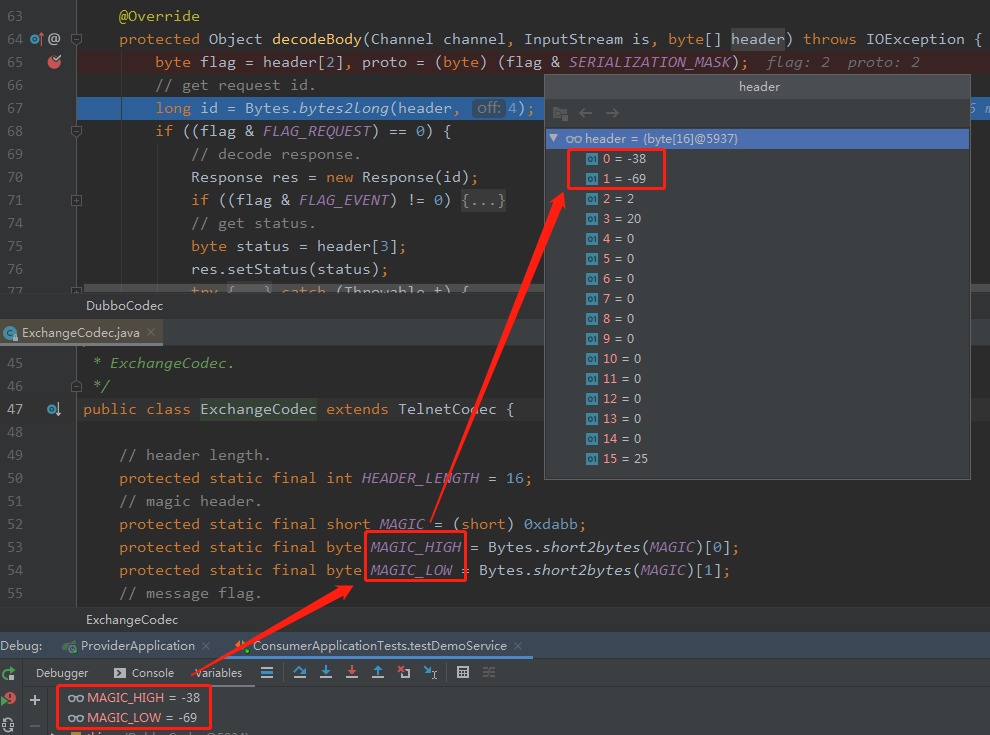990x735 pixels.
Task: Collapse the if-block fold on line 68
Action: [76, 131]
